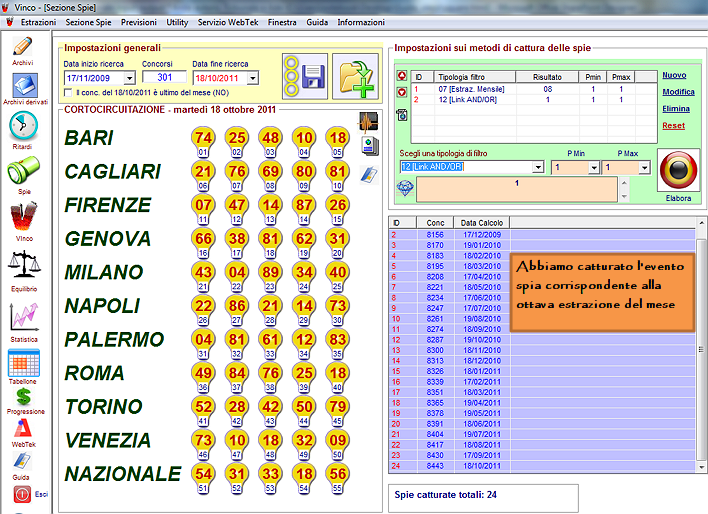Click the waveform icon beside the extraction
This screenshot has width=708, height=514.
coord(368,122)
